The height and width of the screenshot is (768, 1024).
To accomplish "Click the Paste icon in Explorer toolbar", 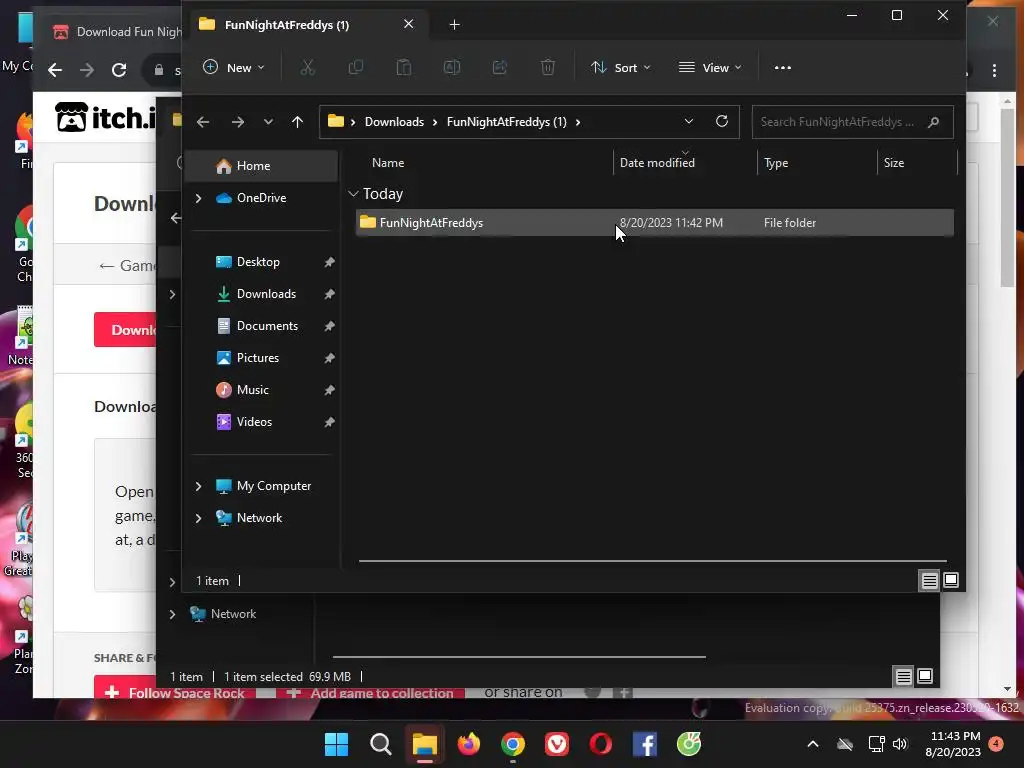I will [404, 67].
